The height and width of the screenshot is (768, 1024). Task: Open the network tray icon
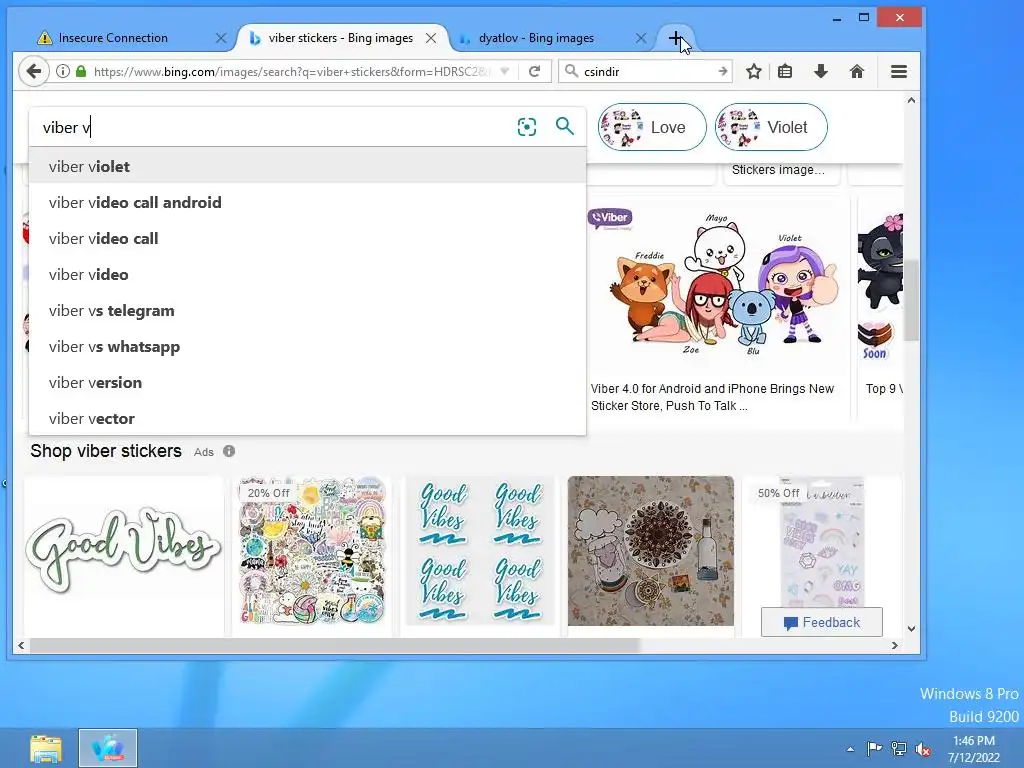[x=899, y=749]
